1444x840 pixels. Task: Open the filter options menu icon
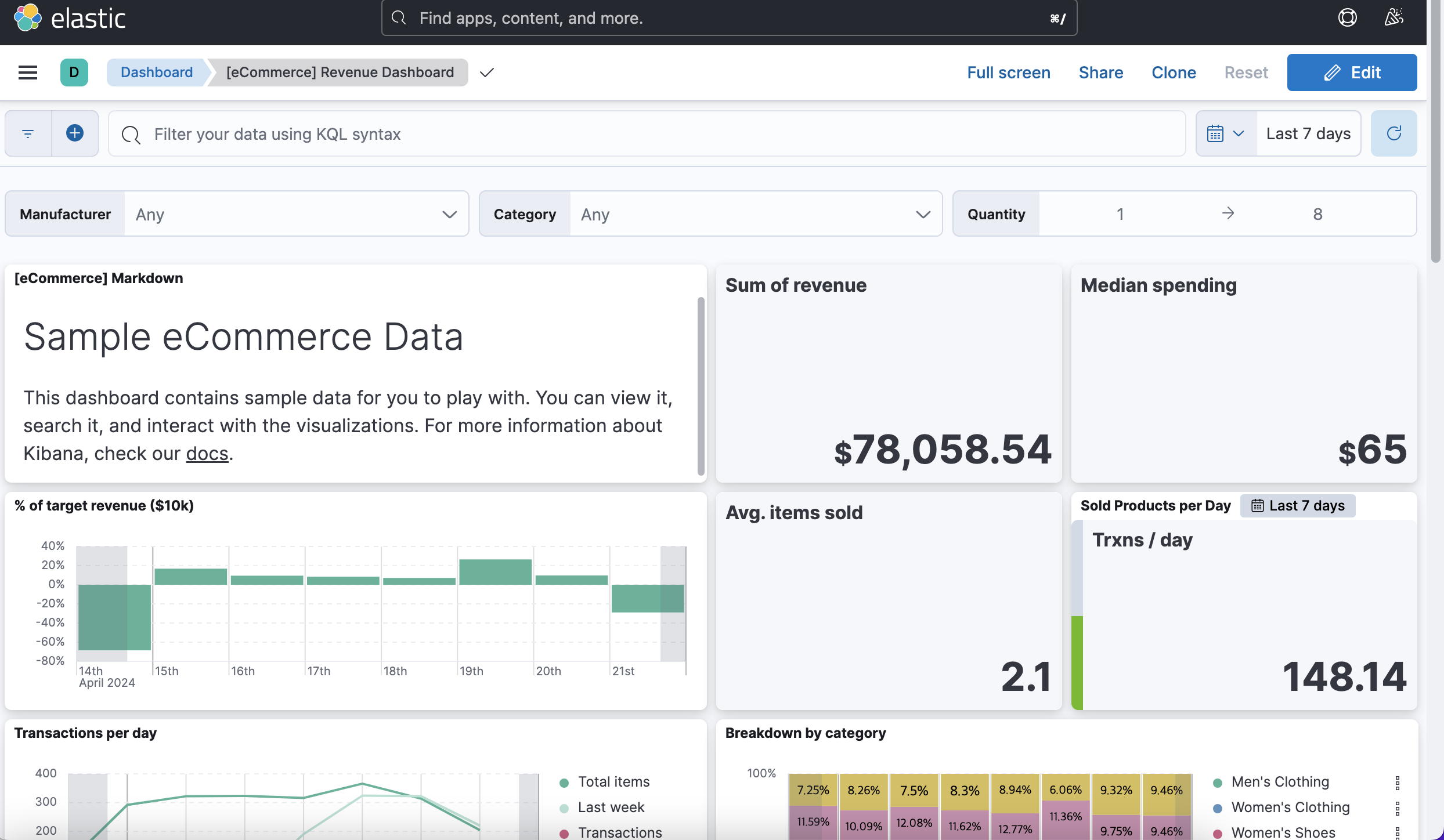(28, 134)
